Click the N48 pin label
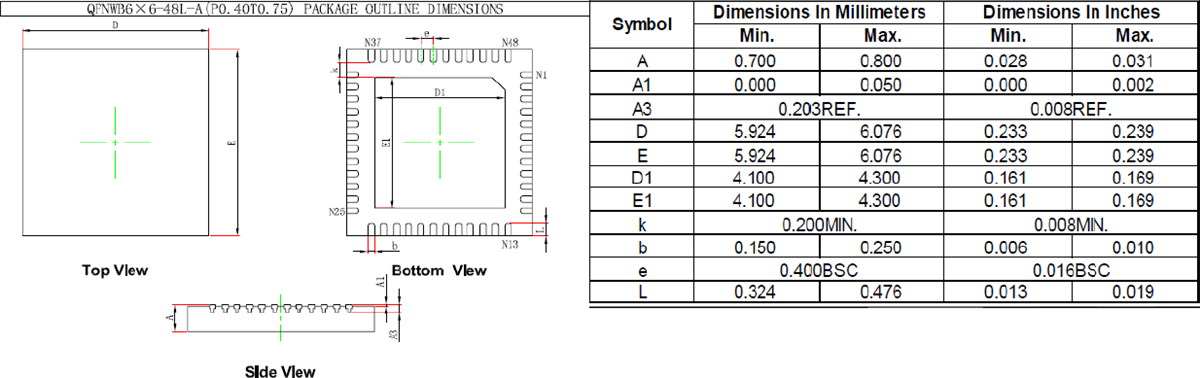Screen dimensions: 1200x378 tap(509, 43)
